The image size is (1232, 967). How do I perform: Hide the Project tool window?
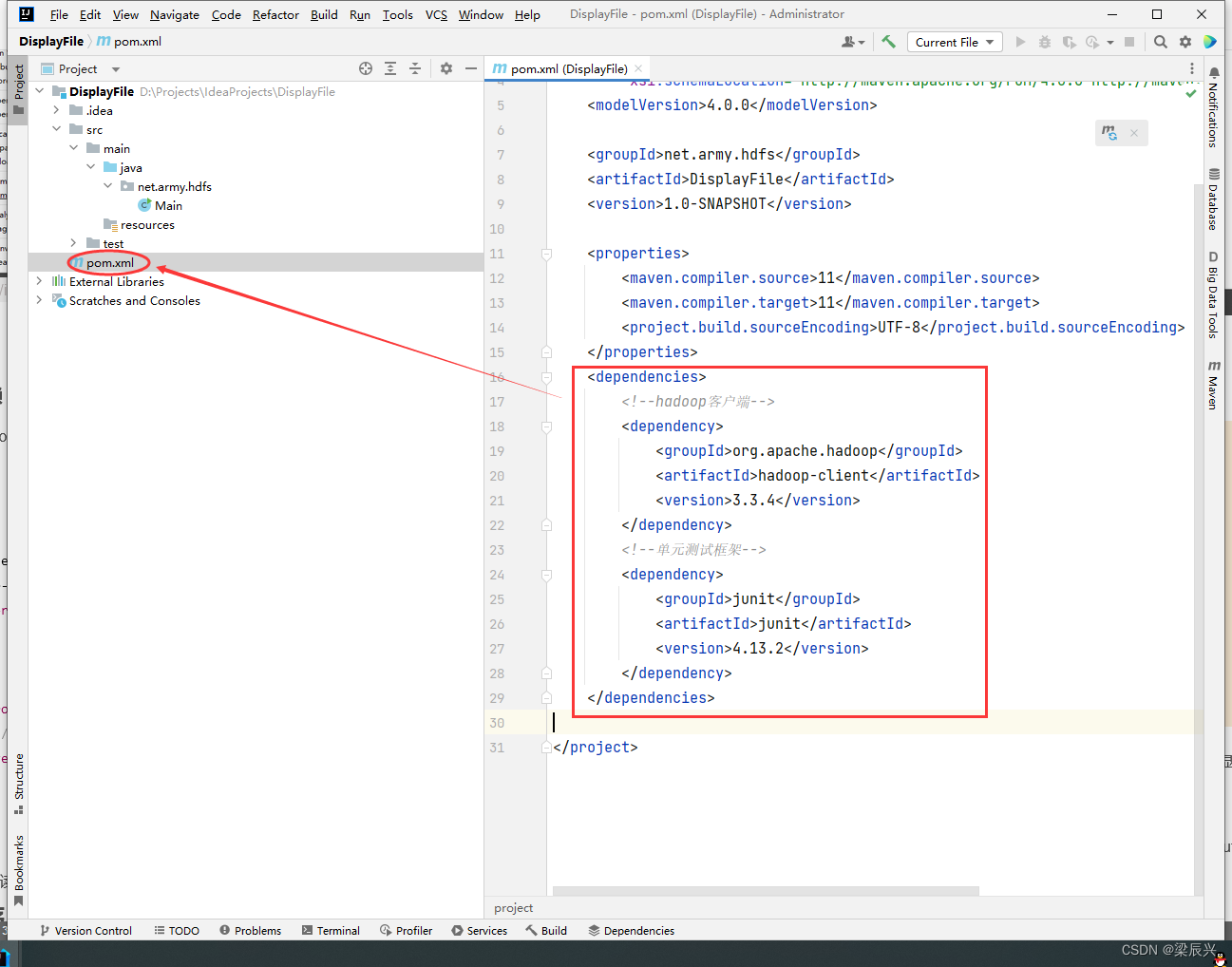[x=470, y=68]
